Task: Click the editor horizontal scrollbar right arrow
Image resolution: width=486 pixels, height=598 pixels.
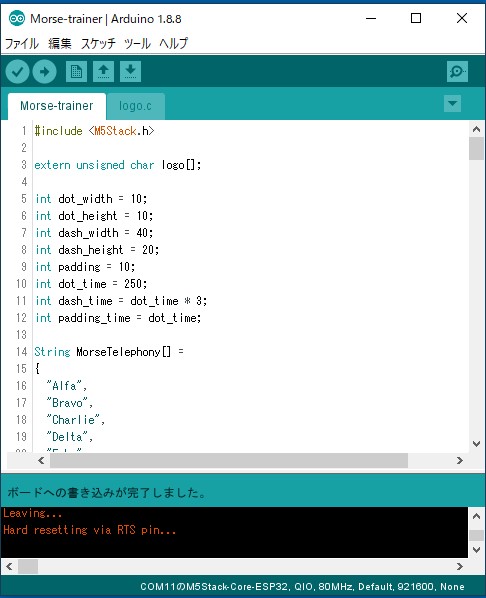Action: click(460, 461)
